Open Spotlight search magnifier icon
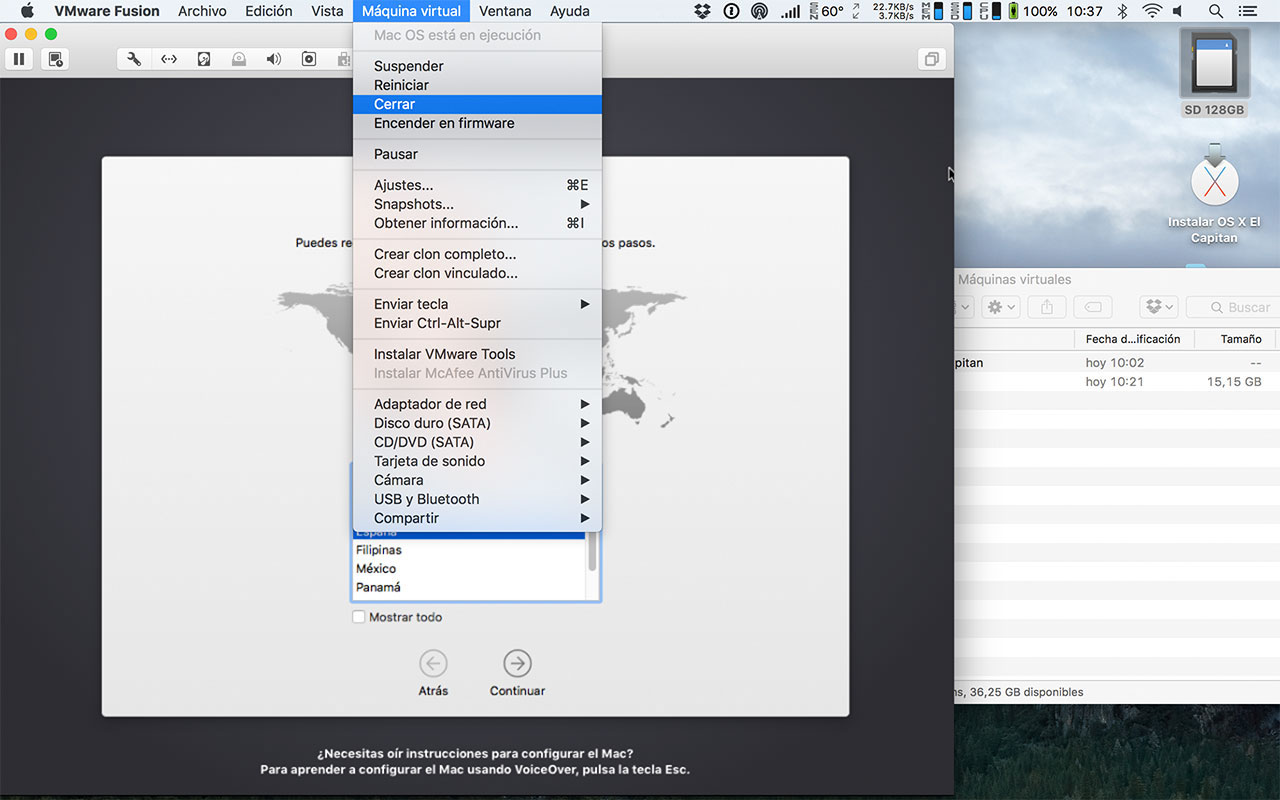Screen dimensions: 1280x800 click(x=1216, y=11)
